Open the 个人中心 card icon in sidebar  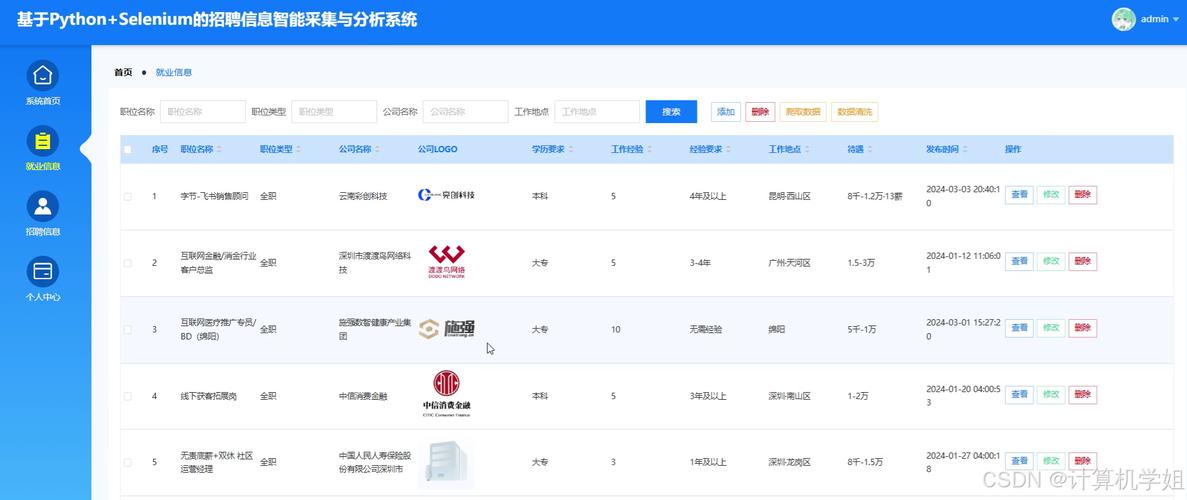[x=43, y=271]
